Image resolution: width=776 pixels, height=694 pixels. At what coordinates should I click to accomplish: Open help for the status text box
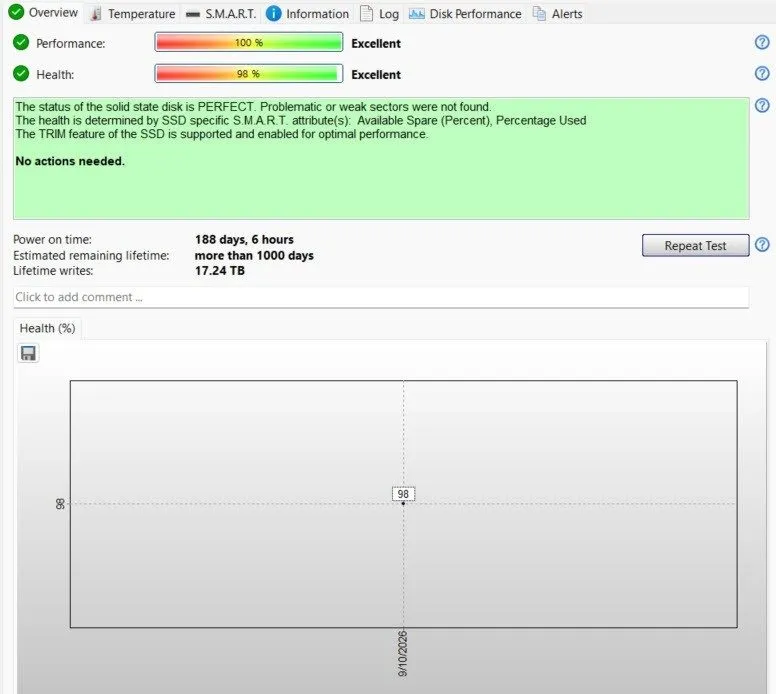[762, 105]
